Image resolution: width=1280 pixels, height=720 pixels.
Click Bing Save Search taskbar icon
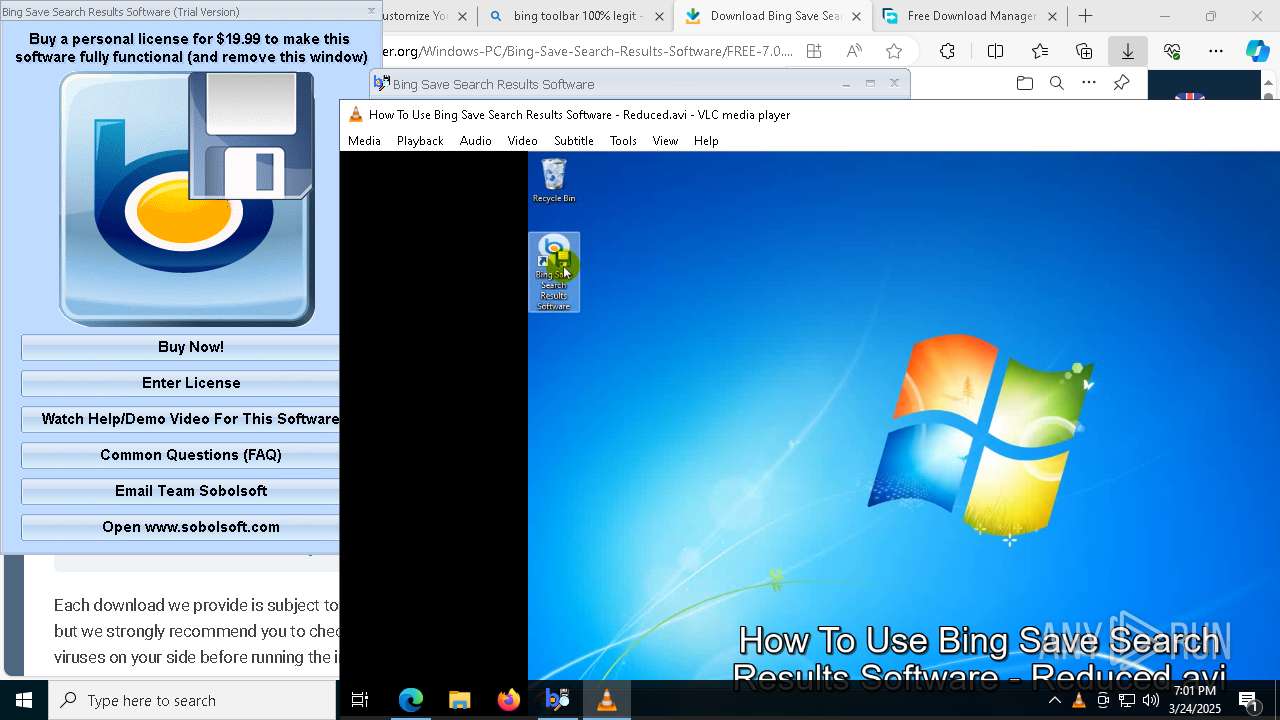(x=557, y=700)
